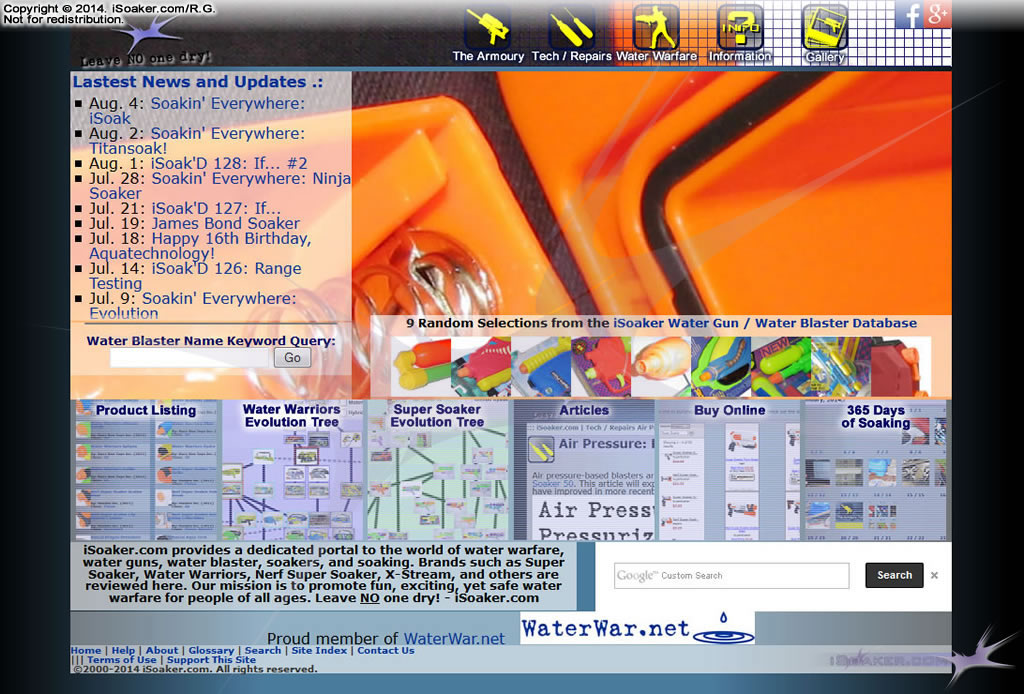Open the About footer link
This screenshot has height=694, width=1024.
162,650
